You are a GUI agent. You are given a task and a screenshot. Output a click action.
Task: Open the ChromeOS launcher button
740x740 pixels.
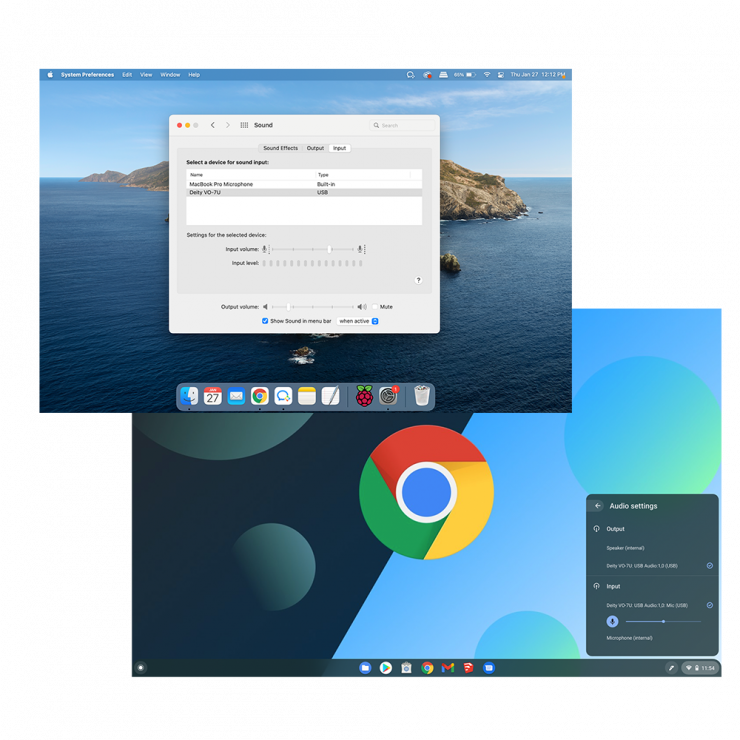(141, 668)
